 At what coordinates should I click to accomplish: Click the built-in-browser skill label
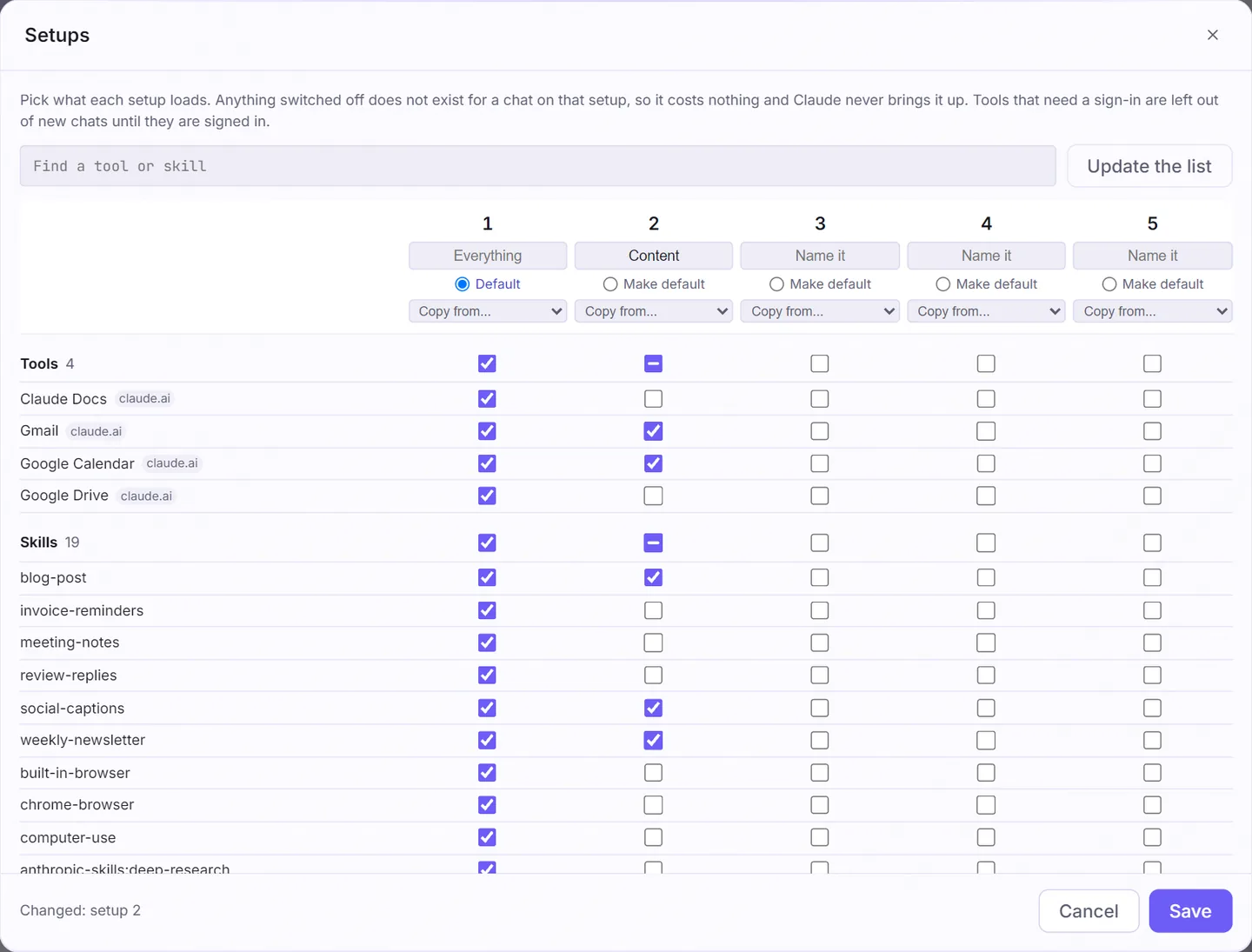[75, 773]
